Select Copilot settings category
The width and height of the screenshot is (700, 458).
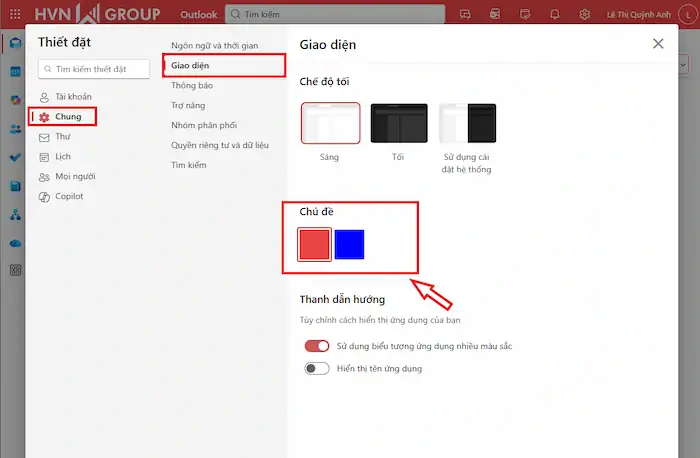[x=61, y=196]
